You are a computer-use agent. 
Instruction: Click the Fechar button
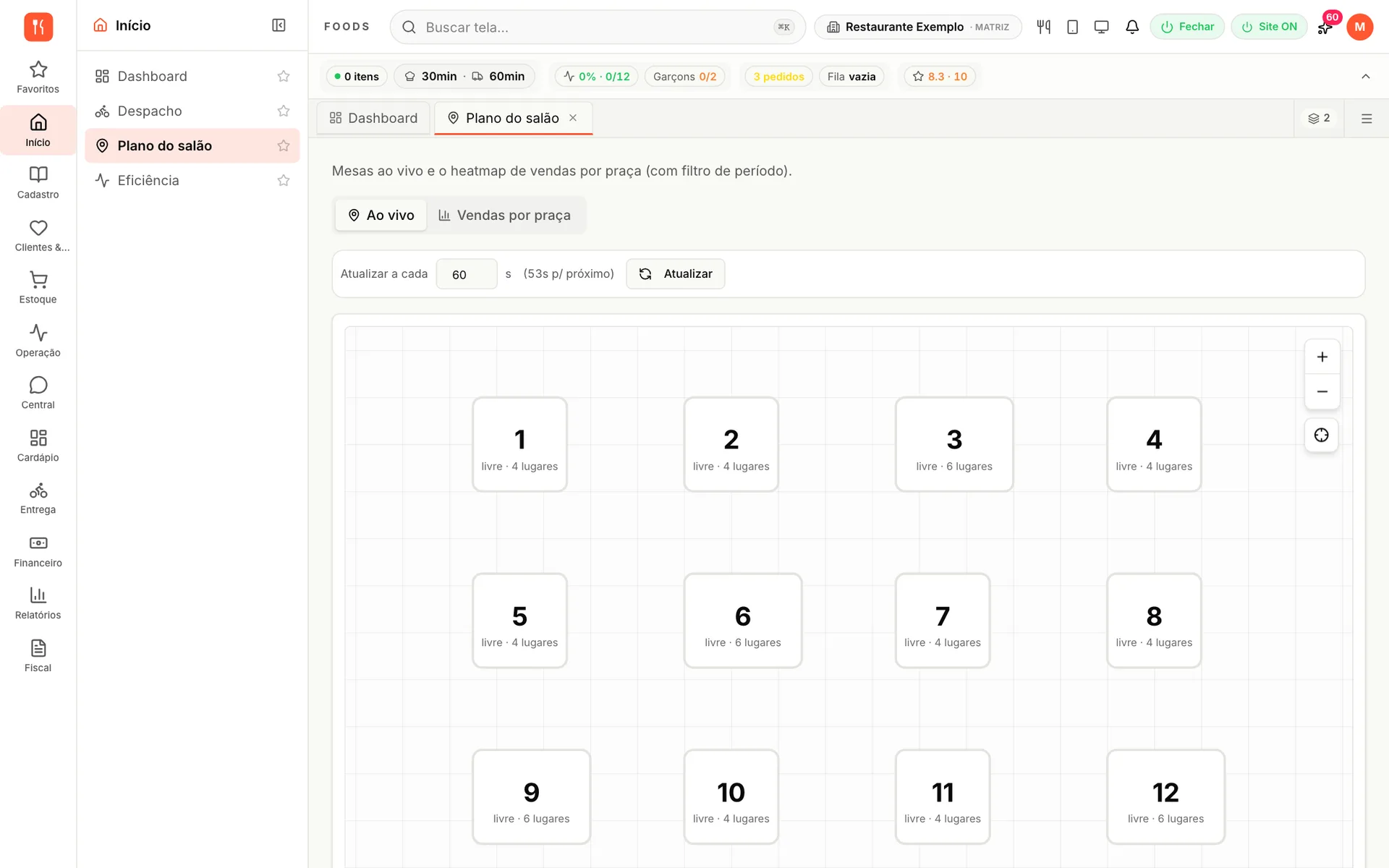point(1186,27)
